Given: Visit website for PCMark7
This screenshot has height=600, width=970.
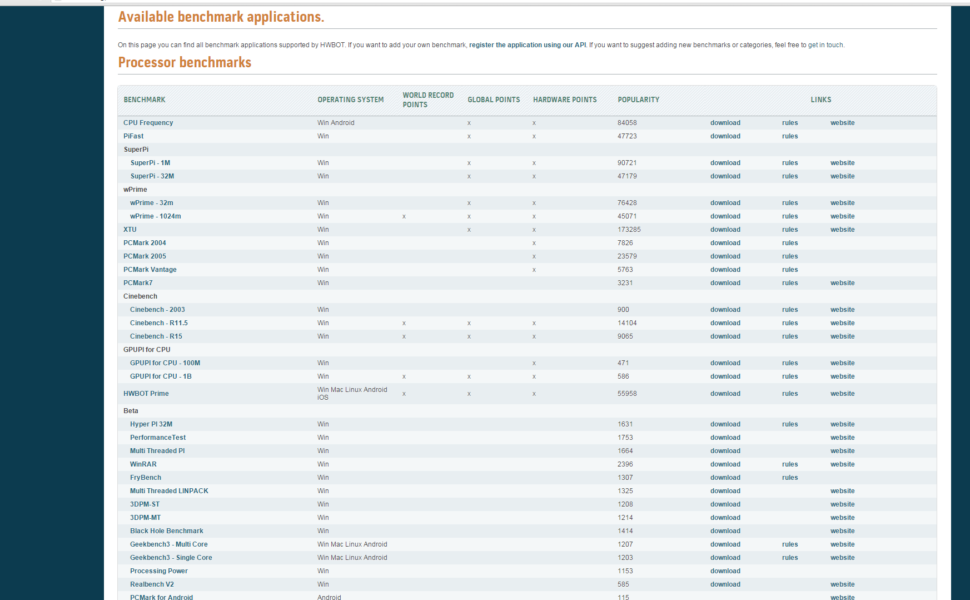Looking at the screenshot, I should (x=842, y=283).
